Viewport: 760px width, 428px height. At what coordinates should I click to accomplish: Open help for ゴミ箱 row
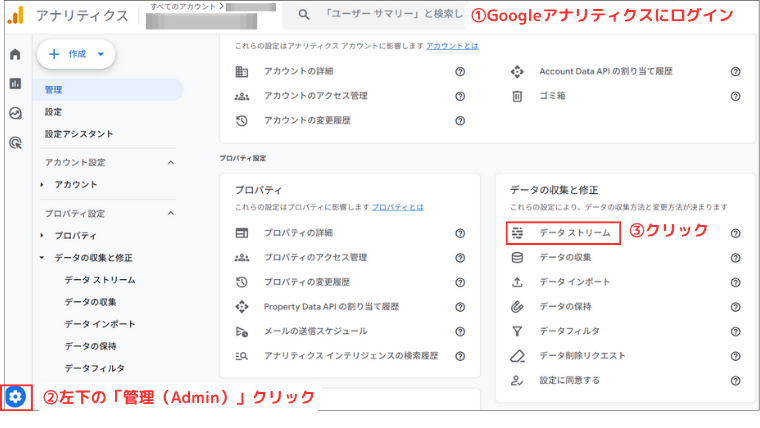[x=735, y=96]
